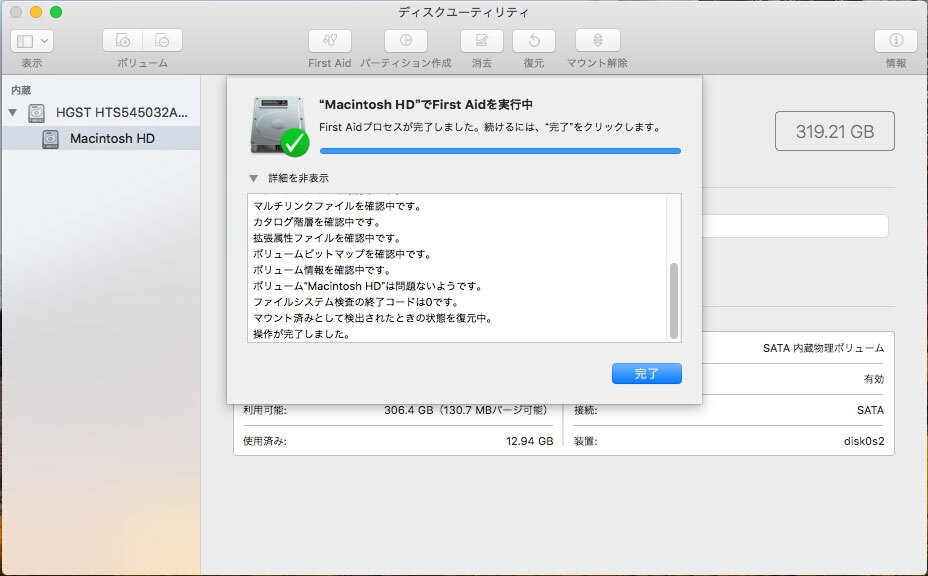
Task: Click the Erase toolbar icon
Action: tap(482, 40)
